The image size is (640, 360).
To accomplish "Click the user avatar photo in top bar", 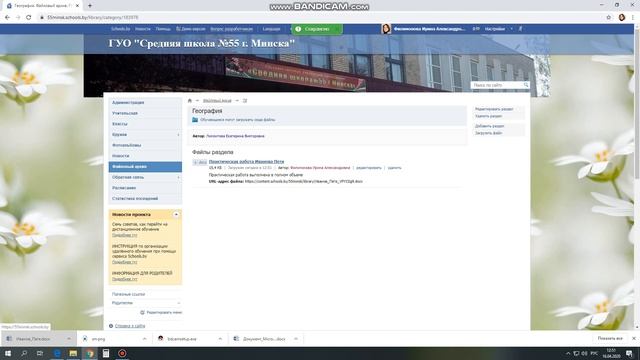I will (386, 29).
